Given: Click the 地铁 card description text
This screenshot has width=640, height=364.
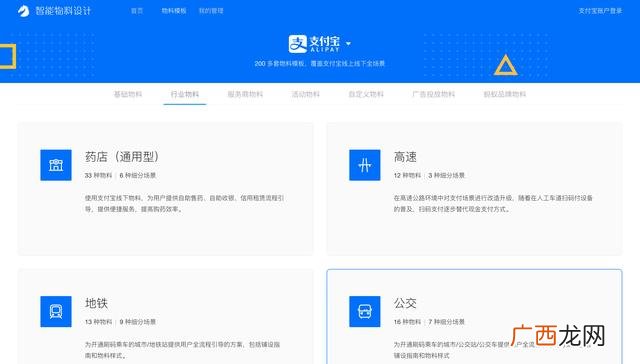Looking at the screenshot, I should coord(182,350).
